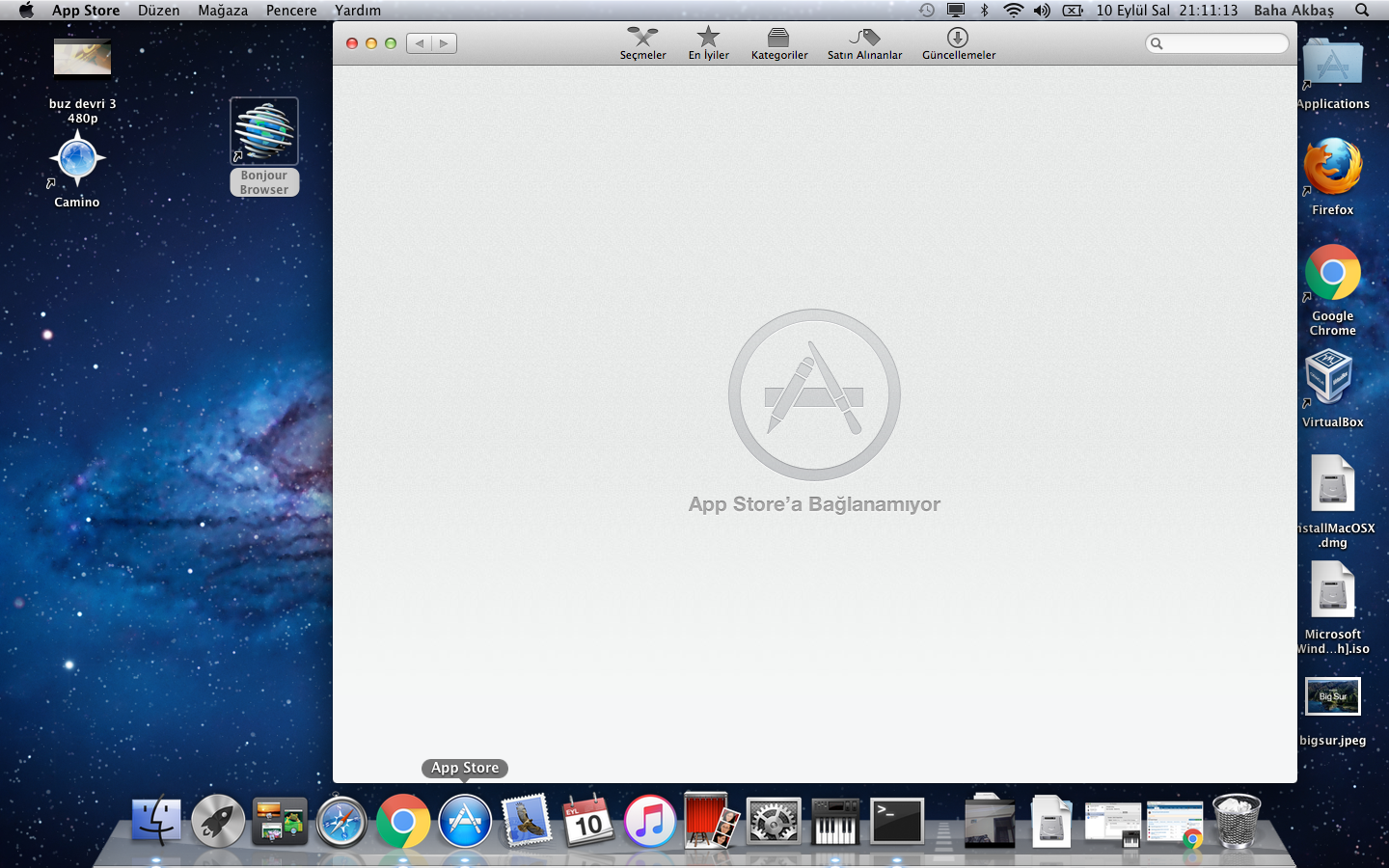This screenshot has height=868, width=1389.
Task: Select the VirtualBox desktop shortcut
Action: [x=1333, y=389]
